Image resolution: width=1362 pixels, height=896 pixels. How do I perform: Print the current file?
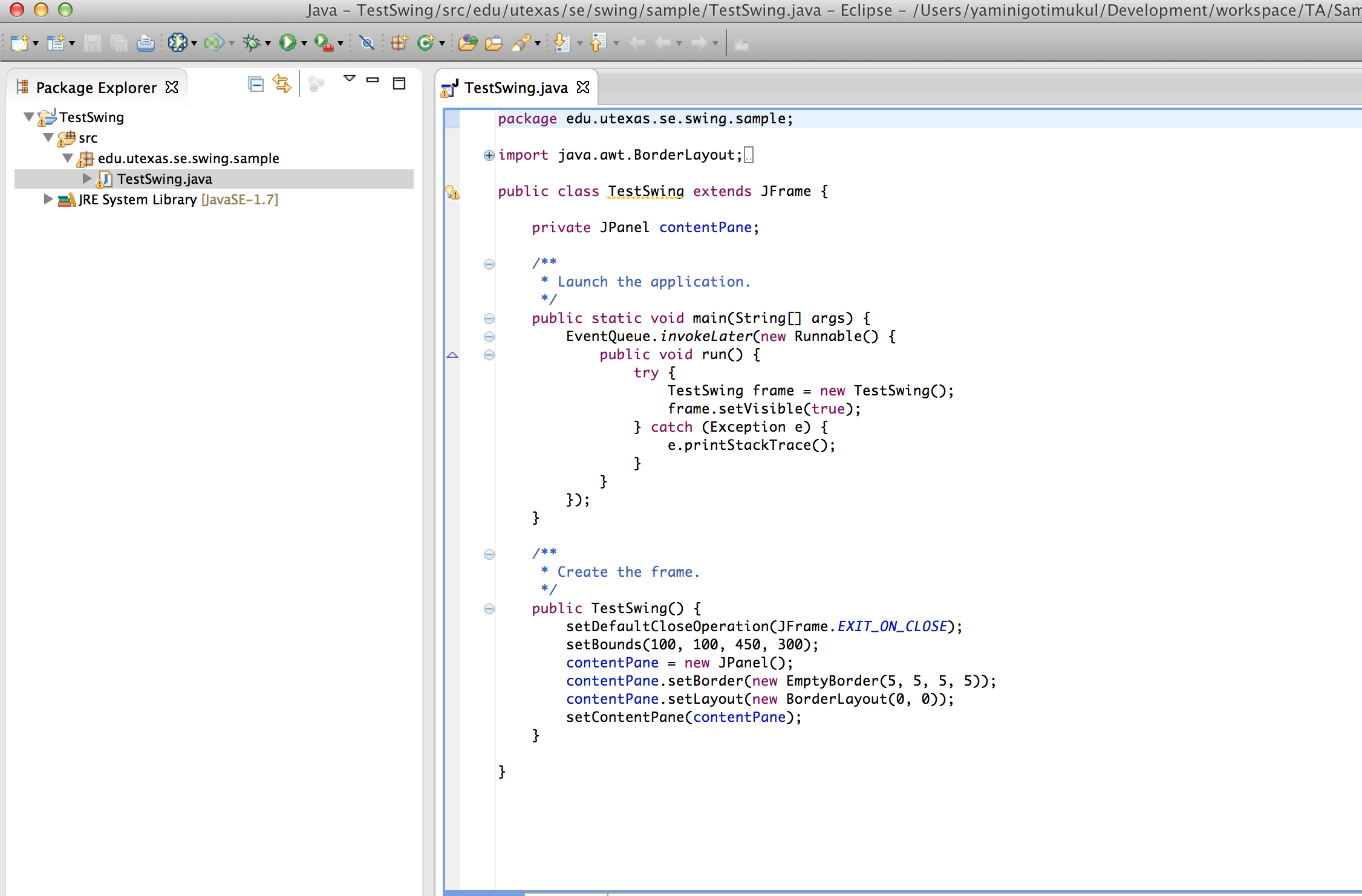[x=146, y=42]
